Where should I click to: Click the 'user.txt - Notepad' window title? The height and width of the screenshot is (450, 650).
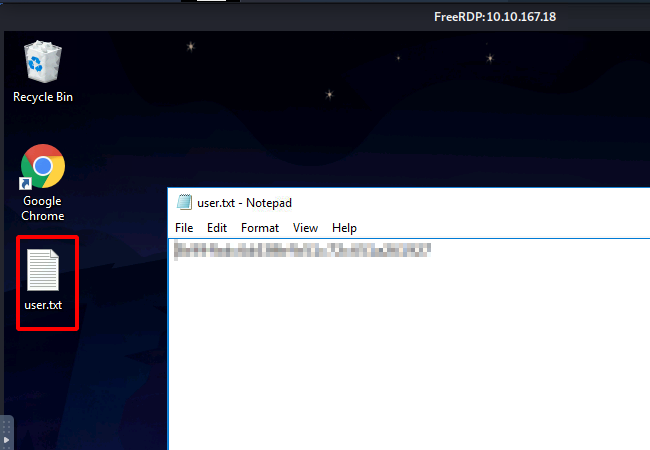[244, 203]
